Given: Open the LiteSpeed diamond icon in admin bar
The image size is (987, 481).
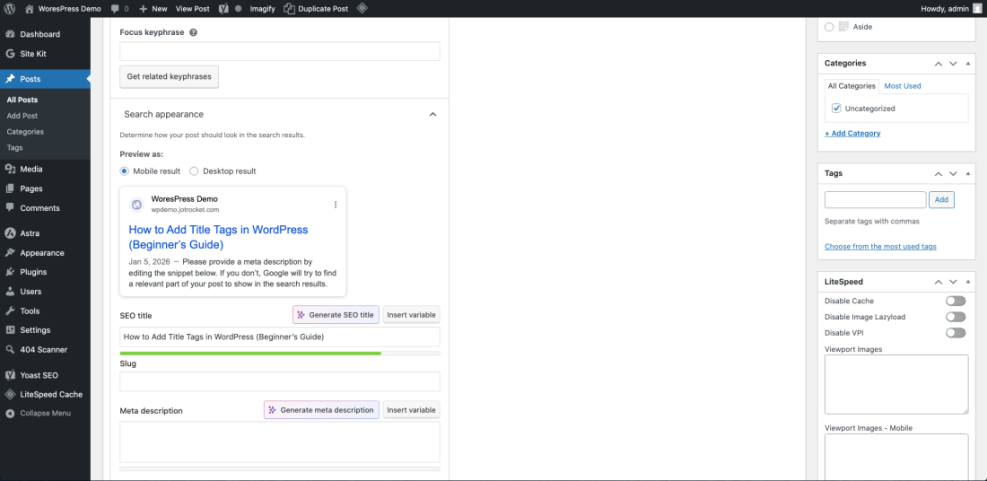Looking at the screenshot, I should tap(362, 9).
